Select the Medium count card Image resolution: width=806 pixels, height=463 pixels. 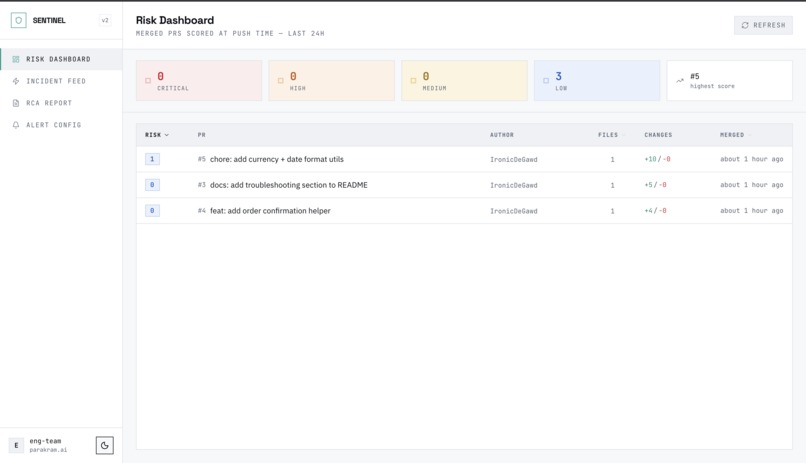[464, 81]
